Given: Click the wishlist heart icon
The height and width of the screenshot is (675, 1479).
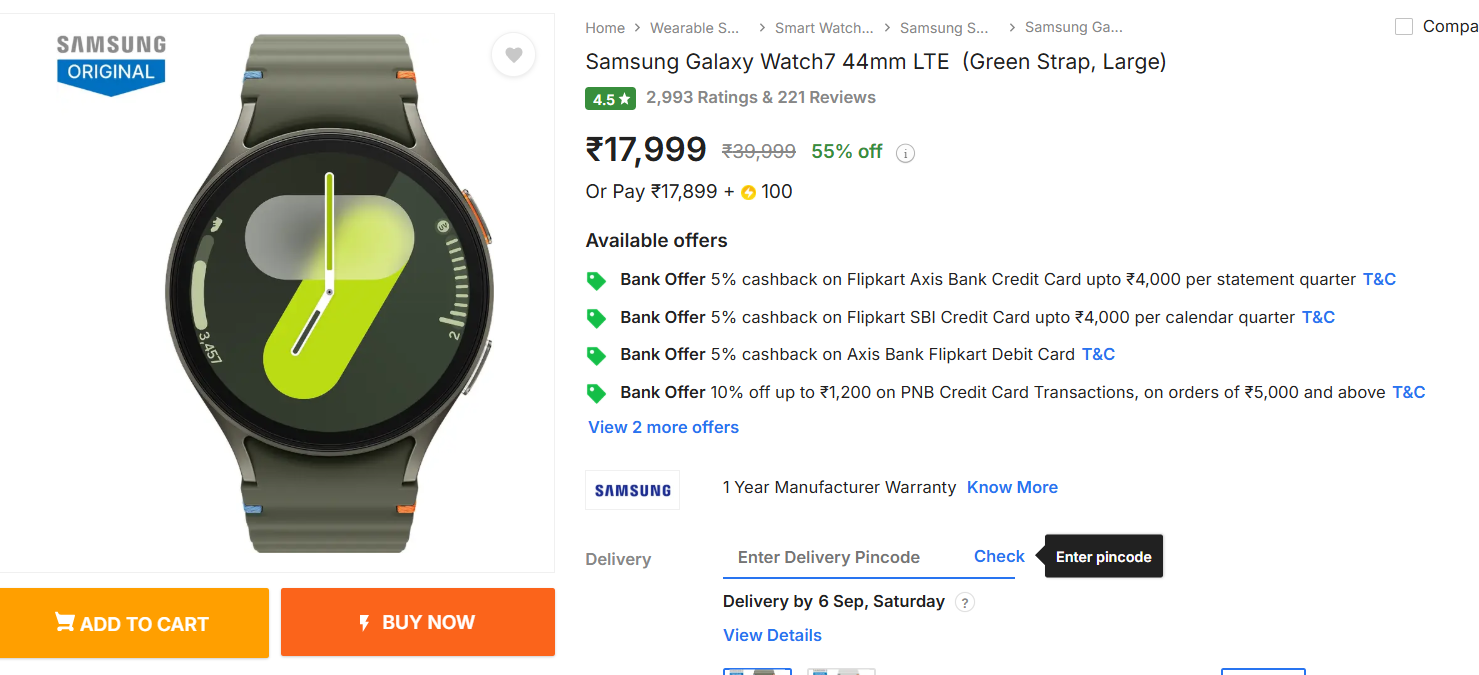Looking at the screenshot, I should (513, 55).
